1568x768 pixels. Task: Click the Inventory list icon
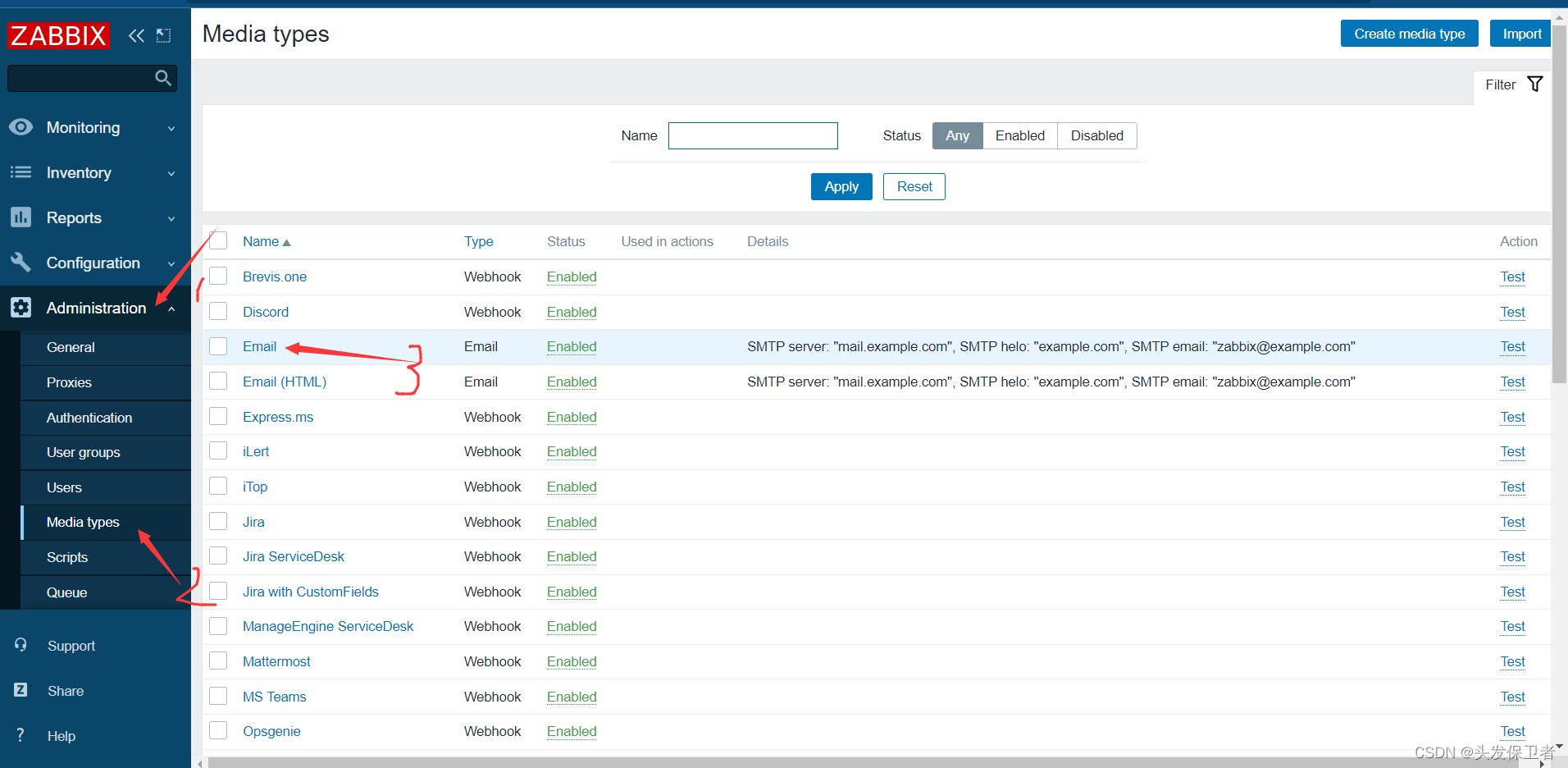21,172
